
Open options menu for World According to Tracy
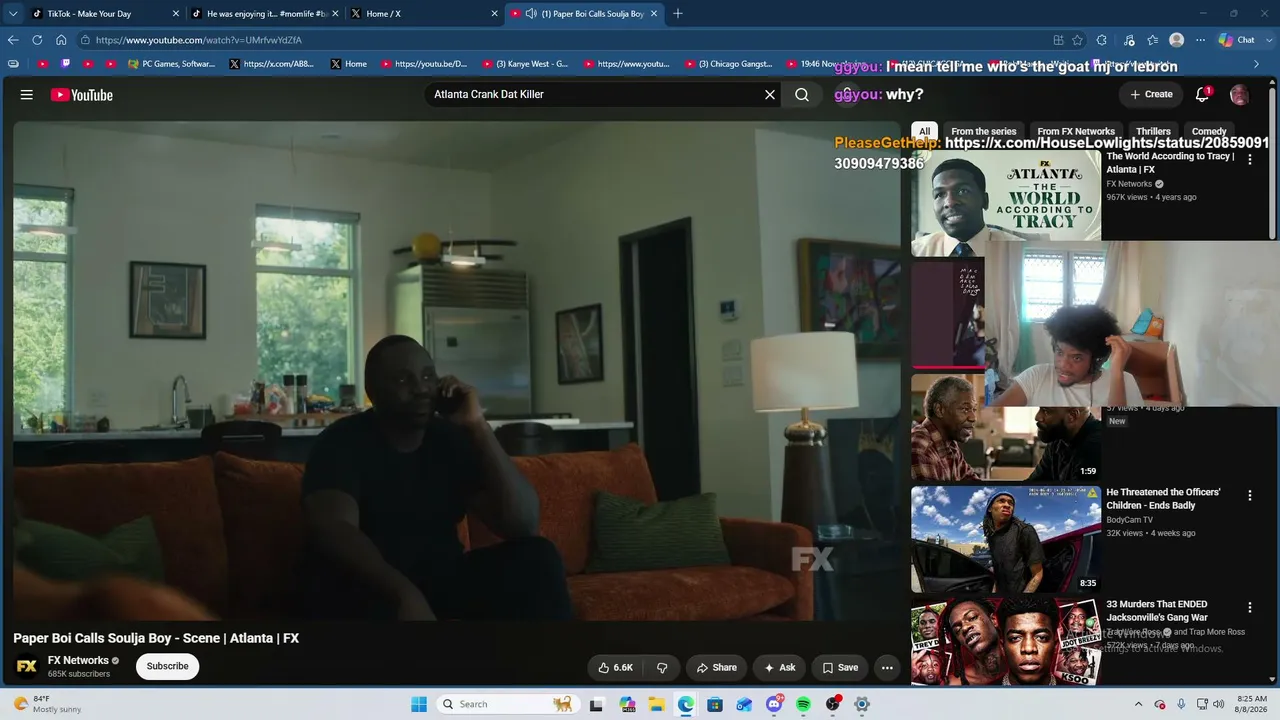(1249, 159)
